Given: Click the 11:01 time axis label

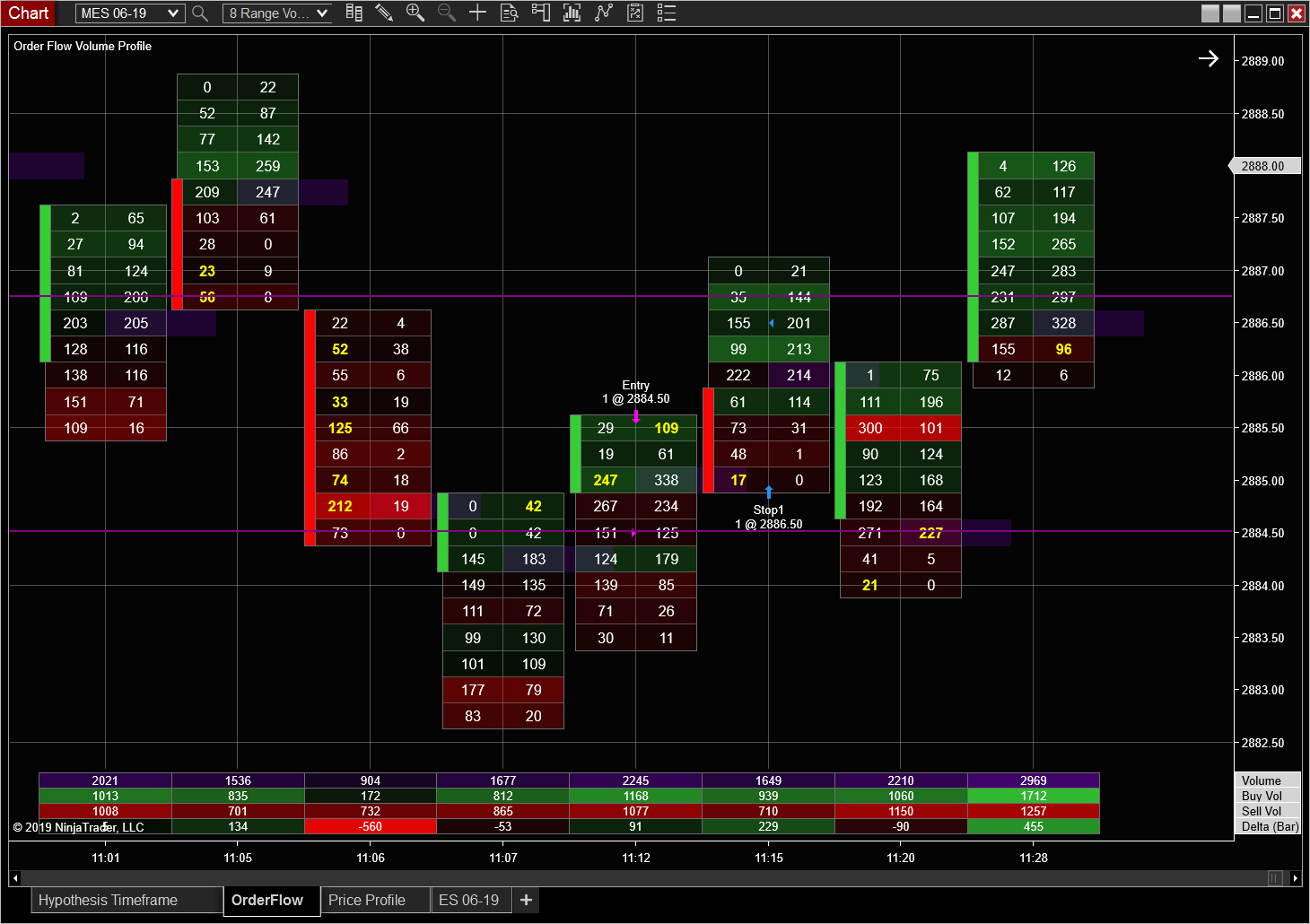Looking at the screenshot, I should coord(106,858).
